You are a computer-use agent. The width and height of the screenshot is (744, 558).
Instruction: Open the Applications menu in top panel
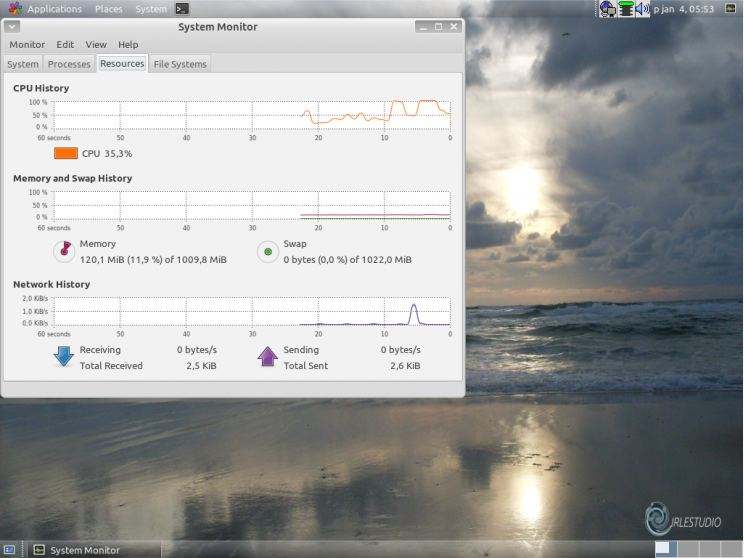pyautogui.click(x=54, y=9)
